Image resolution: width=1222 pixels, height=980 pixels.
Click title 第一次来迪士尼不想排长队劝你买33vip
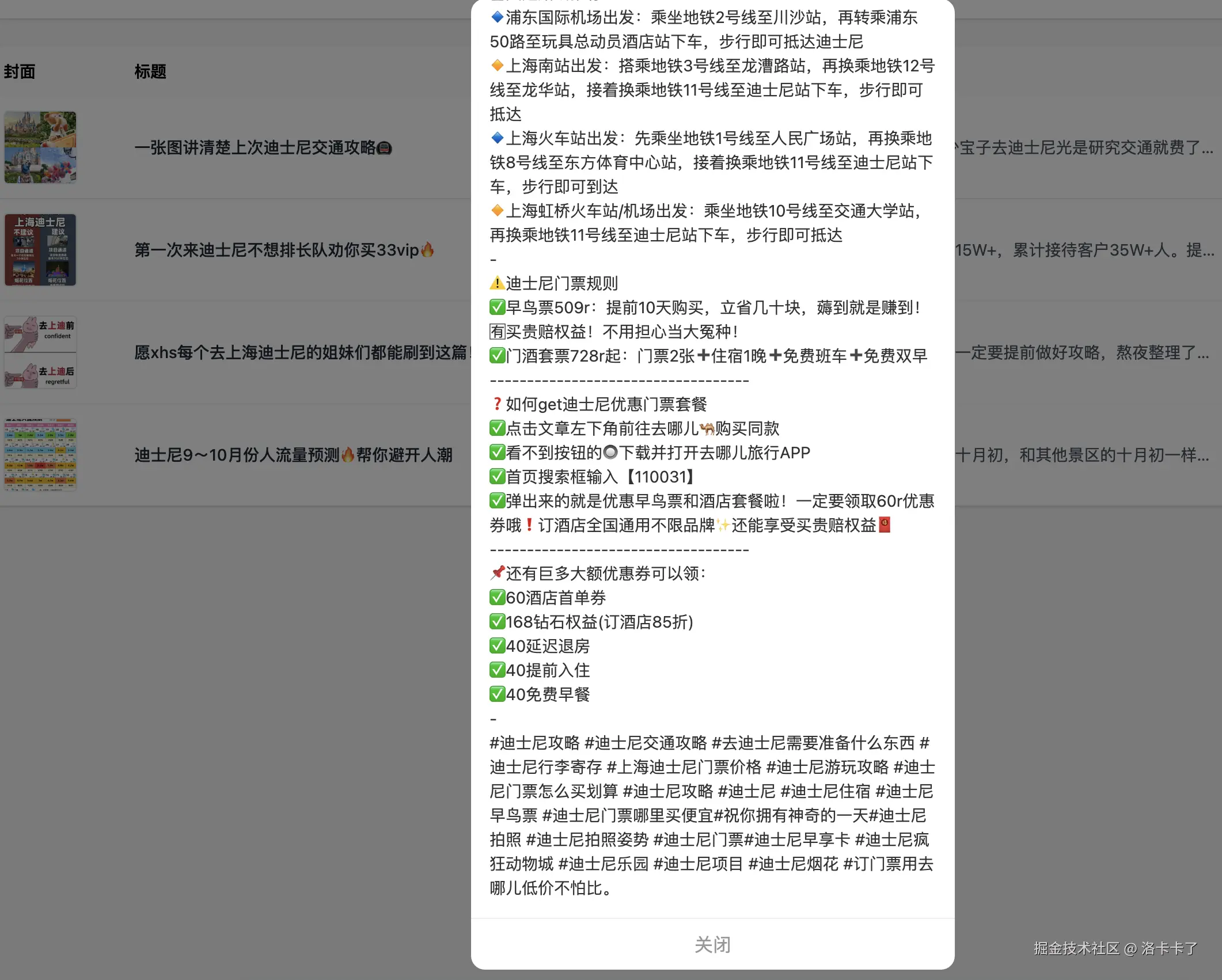click(x=283, y=250)
